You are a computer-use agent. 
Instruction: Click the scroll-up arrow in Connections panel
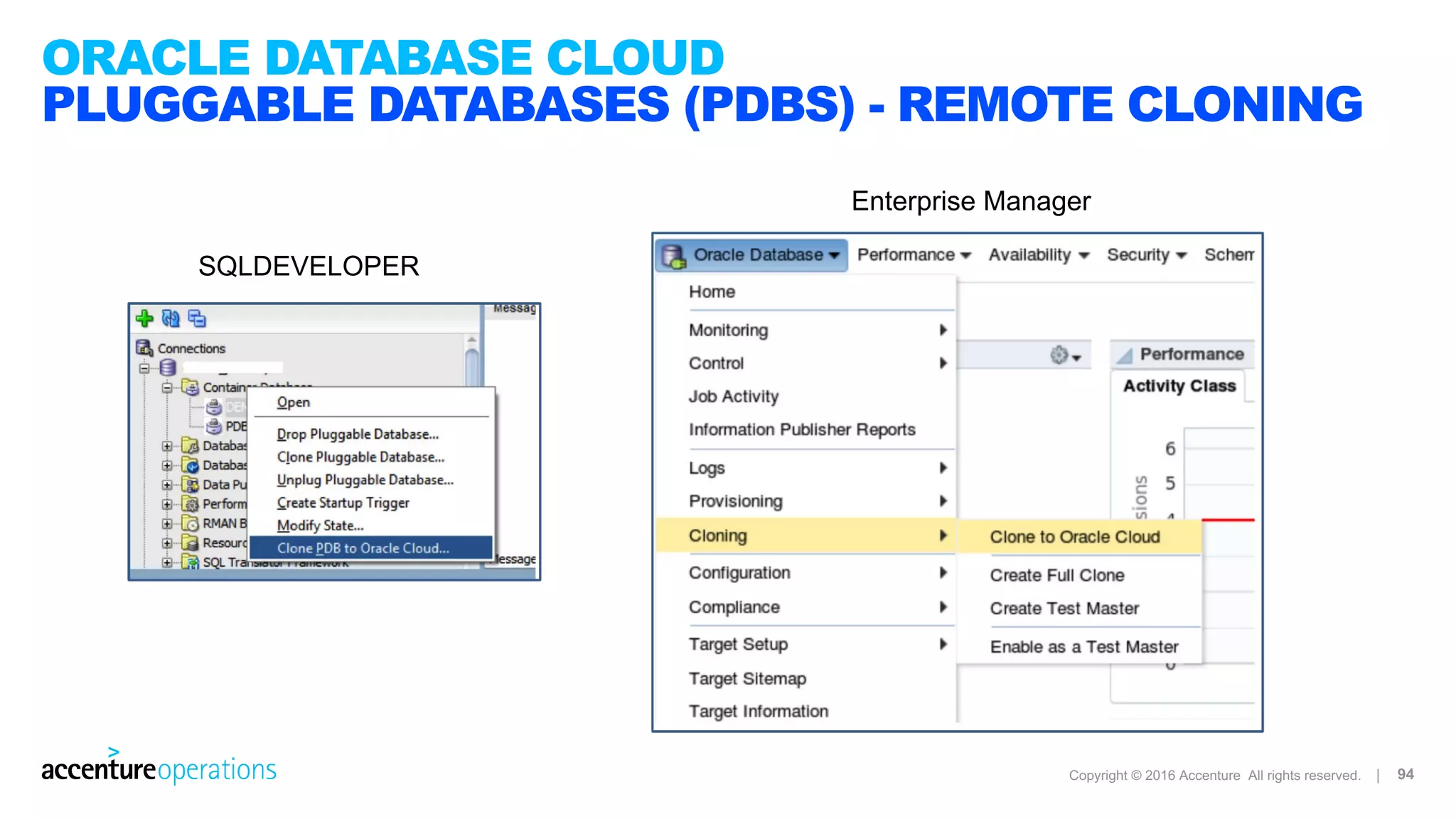point(471,341)
